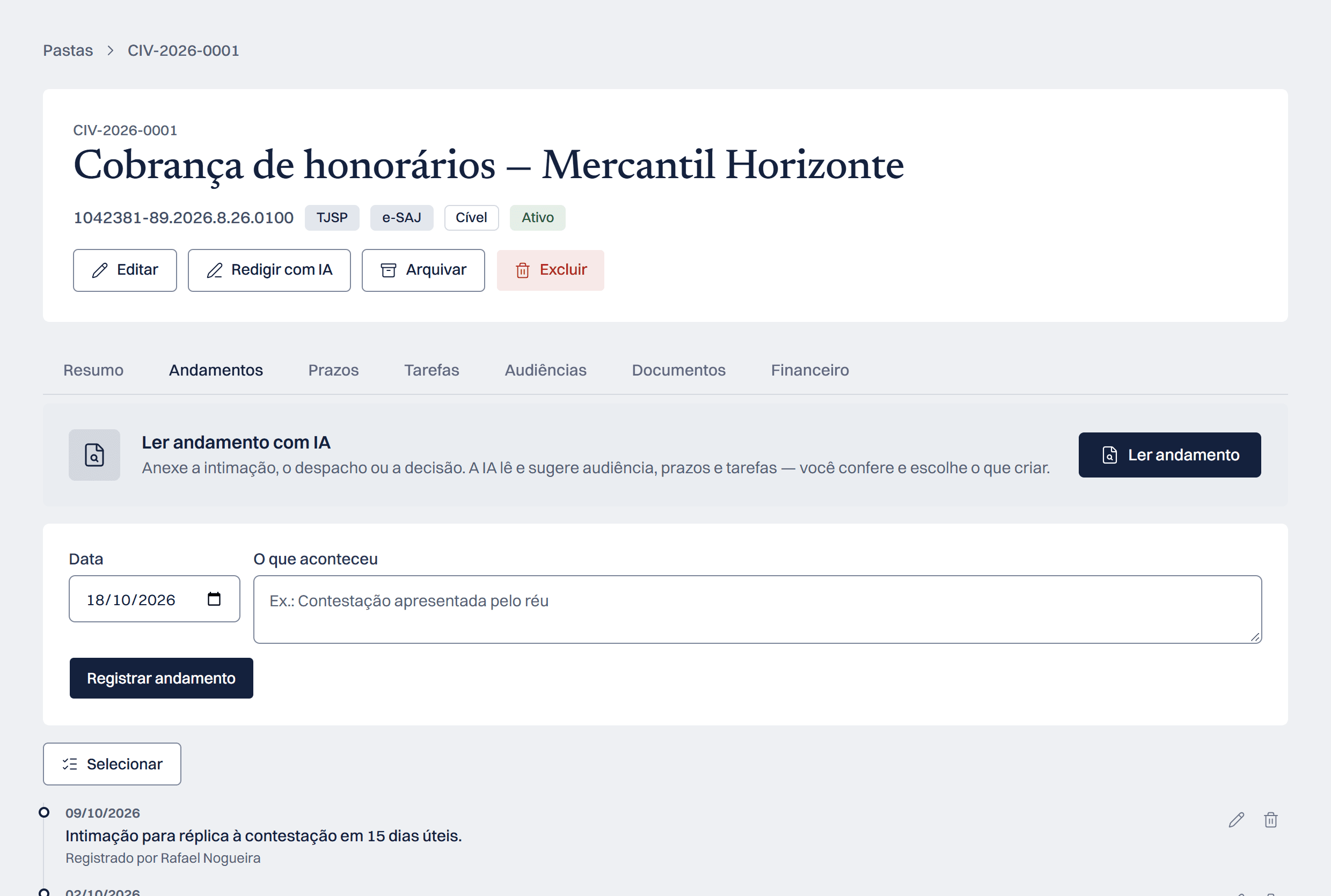This screenshot has height=896, width=1331.
Task: Click the Data date field 18/10/2026
Action: click(155, 599)
